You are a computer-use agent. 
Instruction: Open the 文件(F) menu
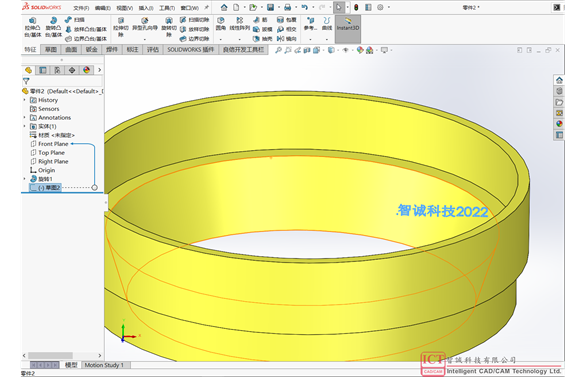click(x=81, y=8)
